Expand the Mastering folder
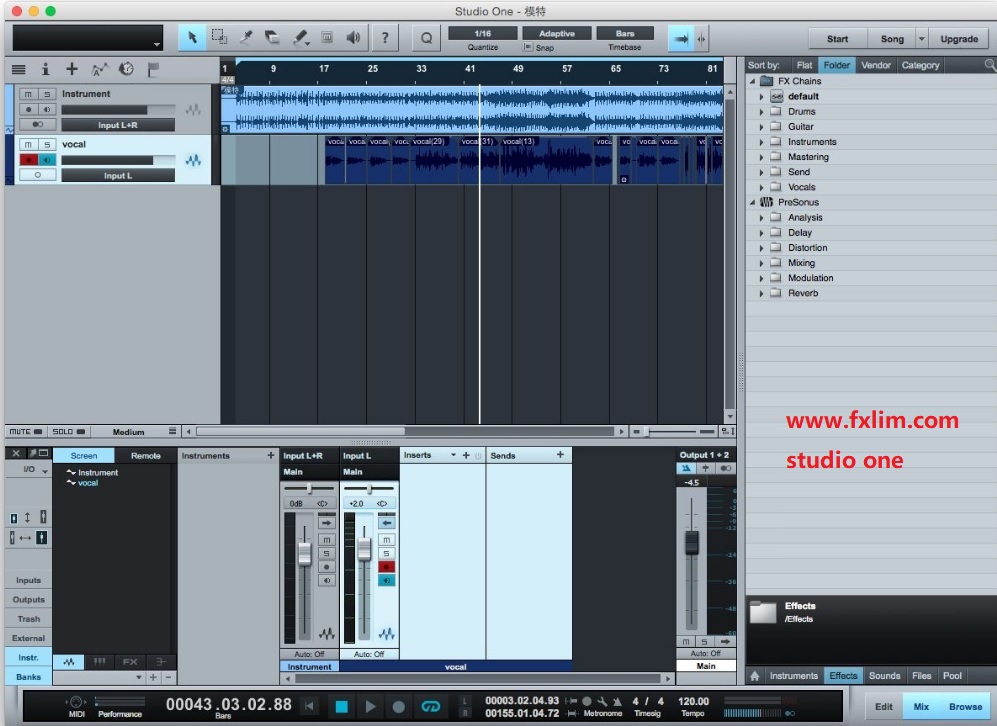The height and width of the screenshot is (726, 997). point(761,157)
